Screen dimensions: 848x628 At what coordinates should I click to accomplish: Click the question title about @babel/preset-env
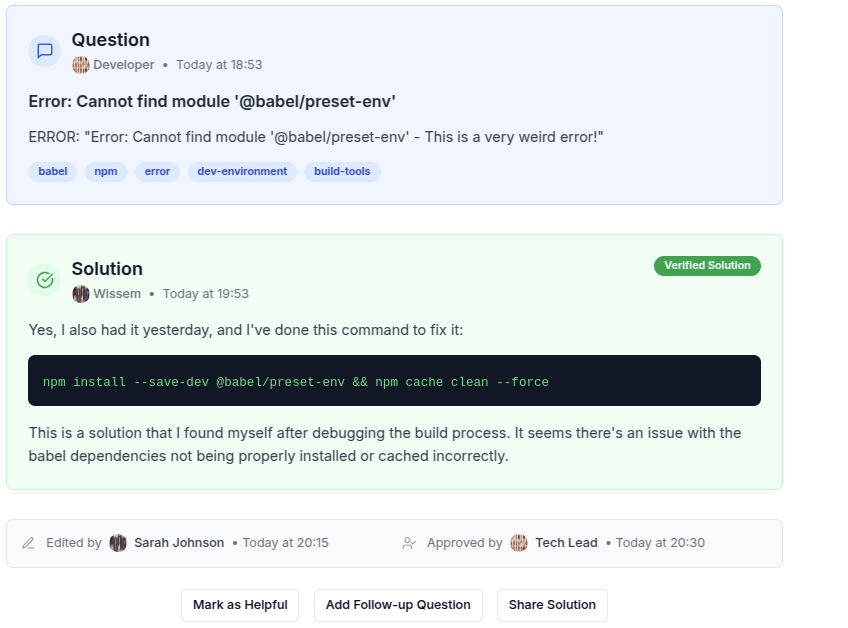tap(212, 101)
